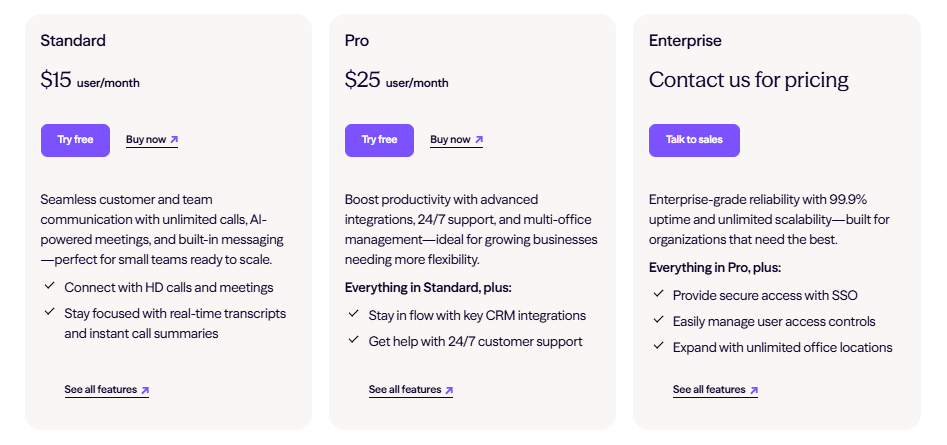Click checkmark beside manage user access controls
947x445 pixels.
point(658,320)
